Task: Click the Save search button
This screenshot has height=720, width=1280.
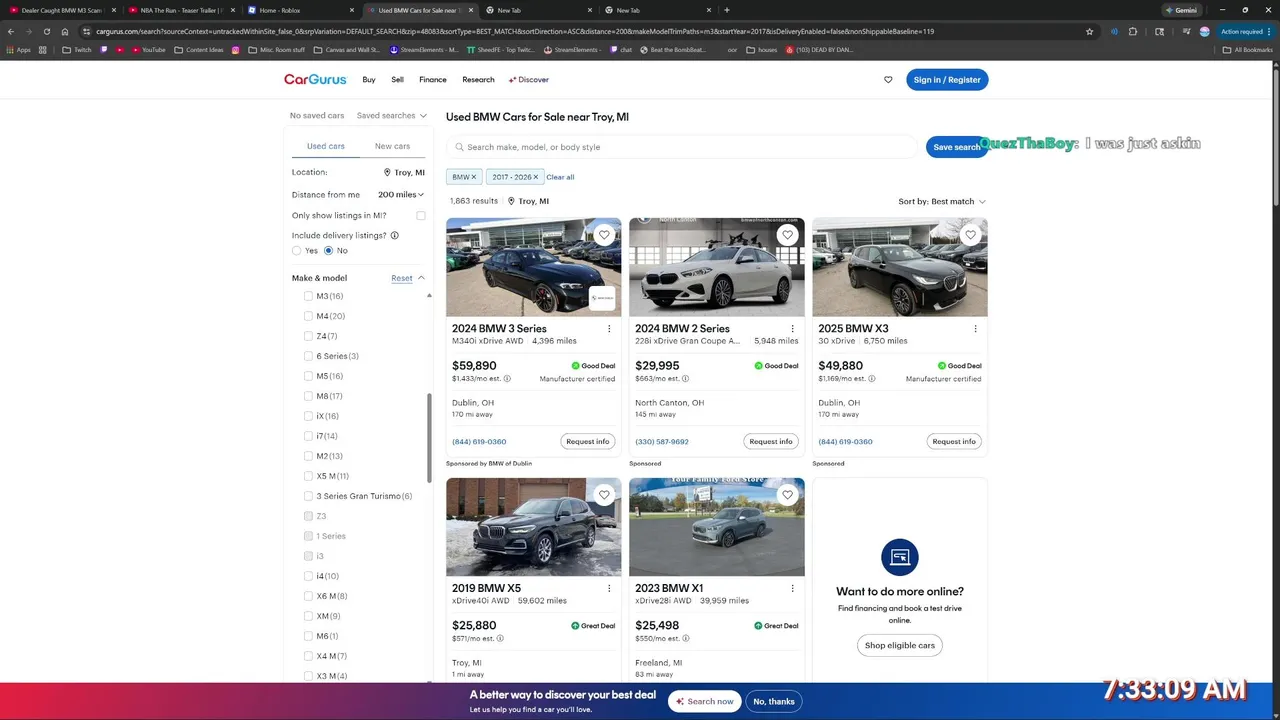Action: pos(955,147)
